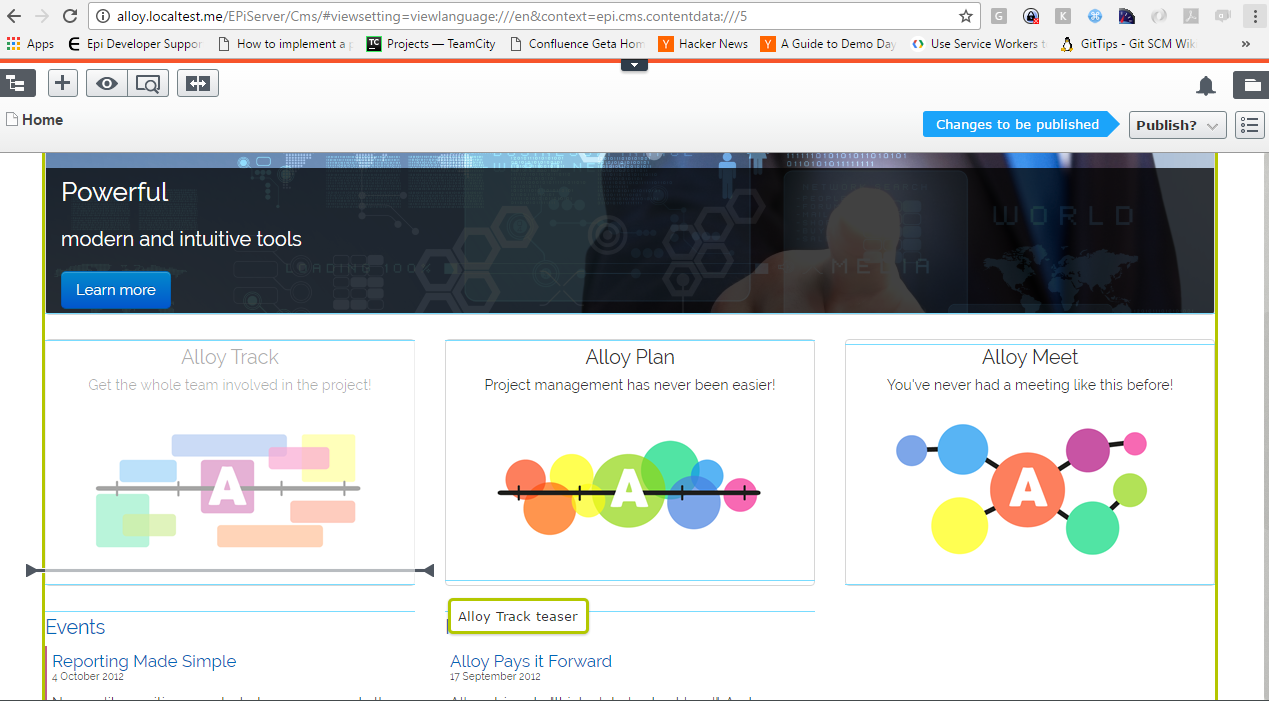
Task: Select the Alloy Meet teaser block
Action: point(1030,463)
